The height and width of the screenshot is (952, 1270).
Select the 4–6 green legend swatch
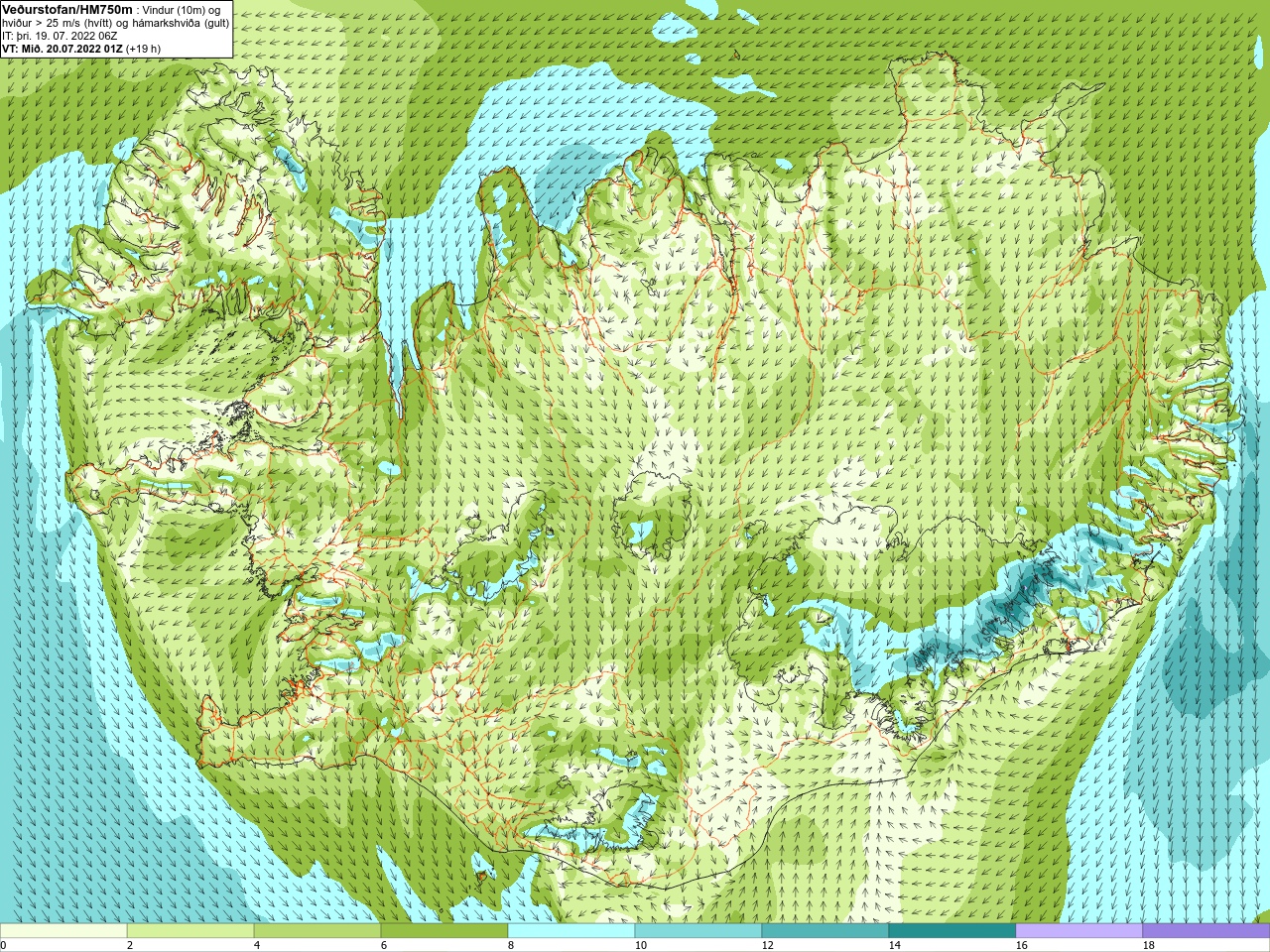coord(317,931)
